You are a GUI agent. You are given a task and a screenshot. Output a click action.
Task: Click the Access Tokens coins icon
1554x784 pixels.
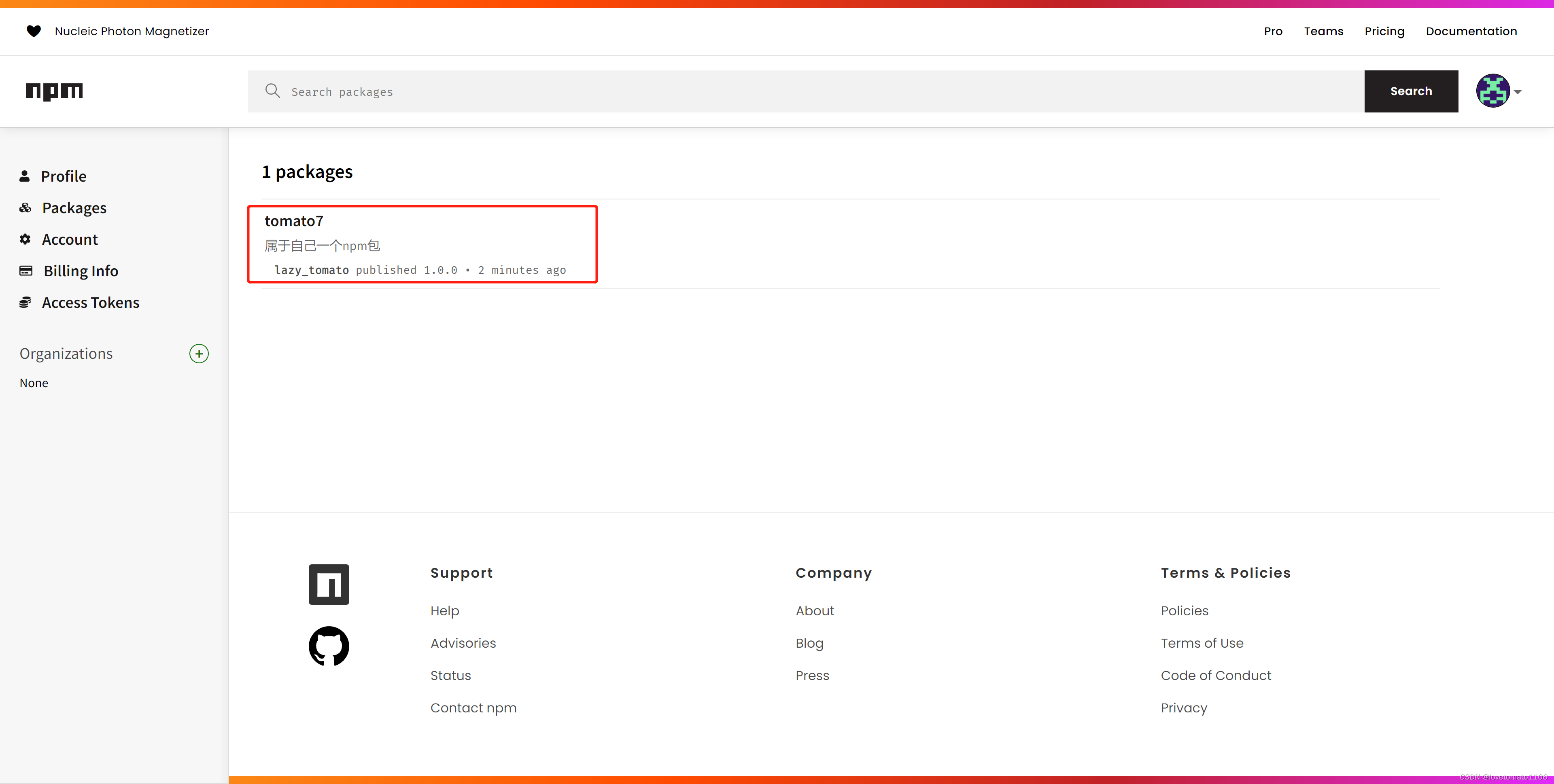[x=25, y=302]
